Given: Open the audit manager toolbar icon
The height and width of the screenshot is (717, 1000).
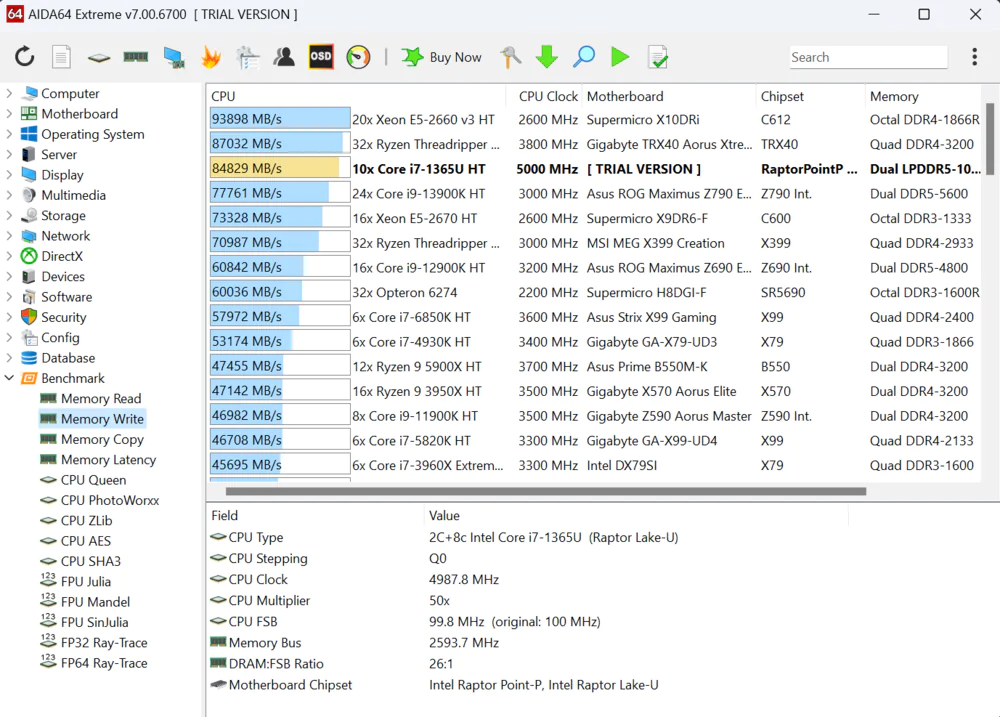Looking at the screenshot, I should pos(247,57).
